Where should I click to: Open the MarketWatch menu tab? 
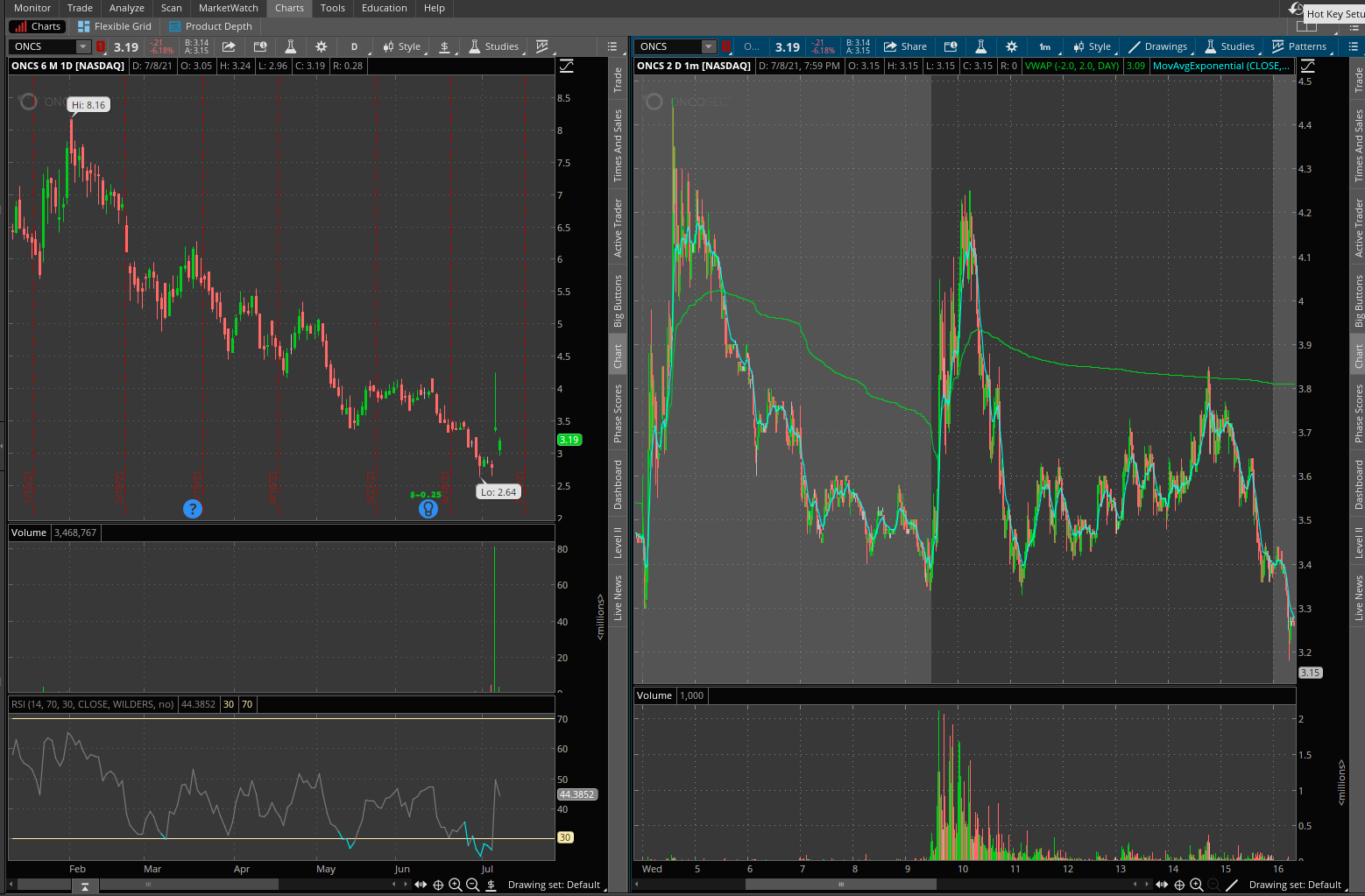coord(228,8)
